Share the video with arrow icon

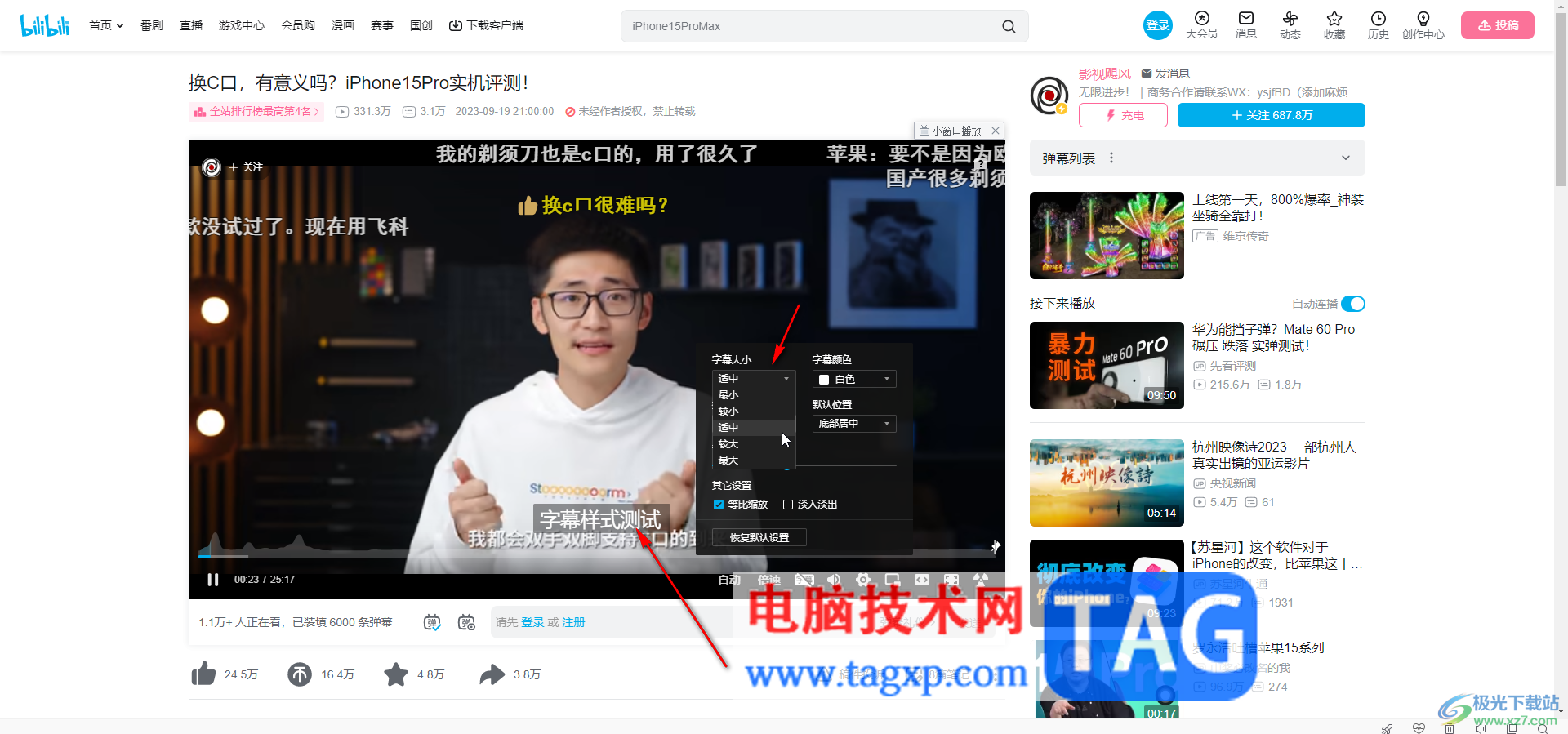pos(492,674)
